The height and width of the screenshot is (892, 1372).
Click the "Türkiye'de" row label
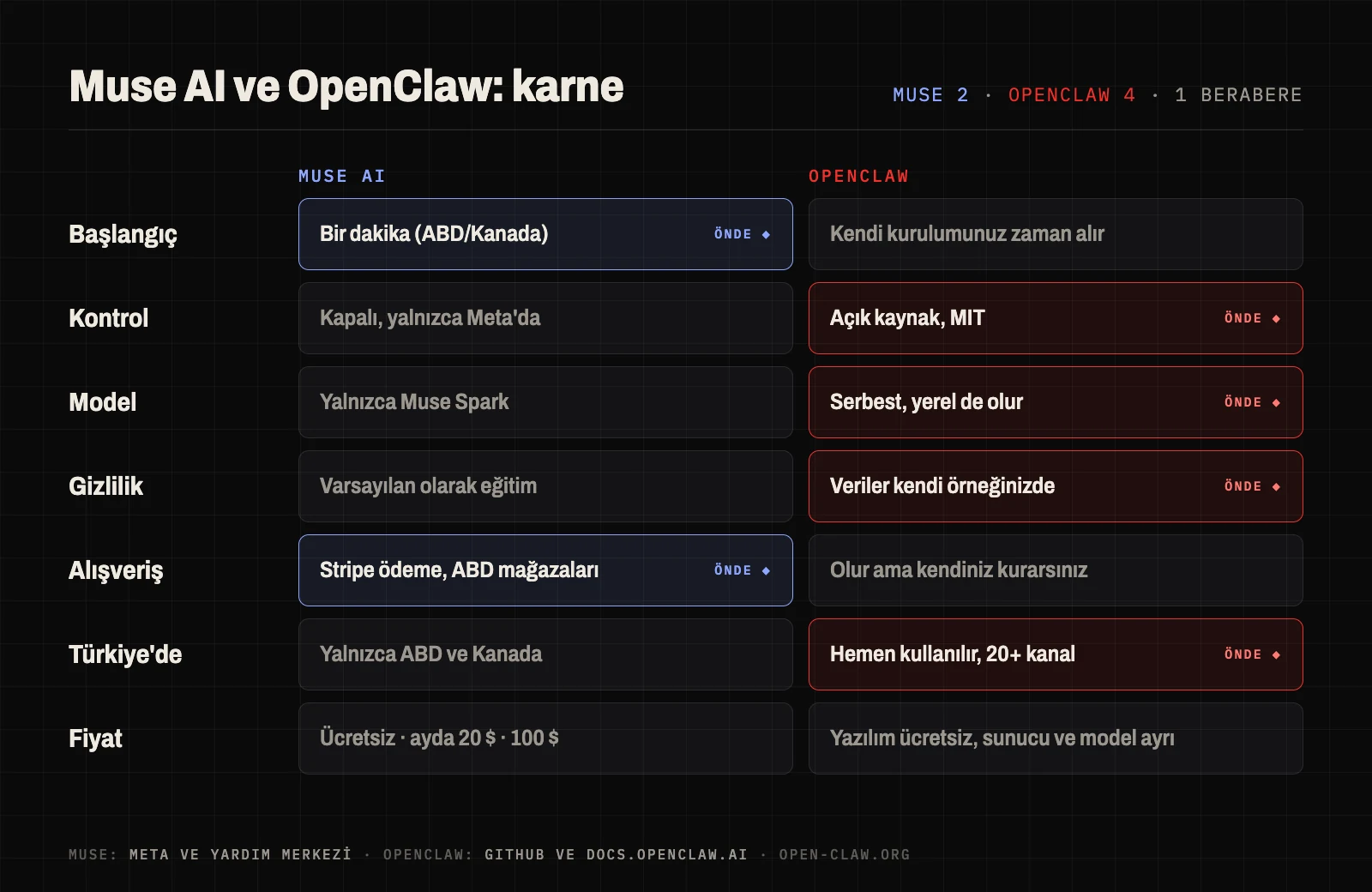coord(125,654)
